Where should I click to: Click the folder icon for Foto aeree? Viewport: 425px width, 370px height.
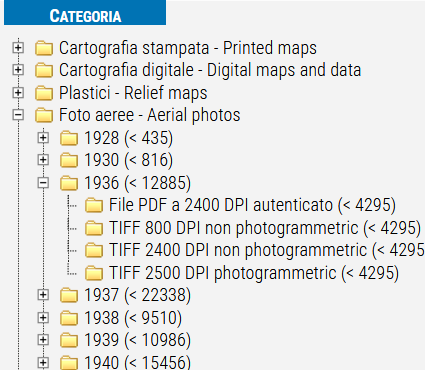[x=44, y=115]
